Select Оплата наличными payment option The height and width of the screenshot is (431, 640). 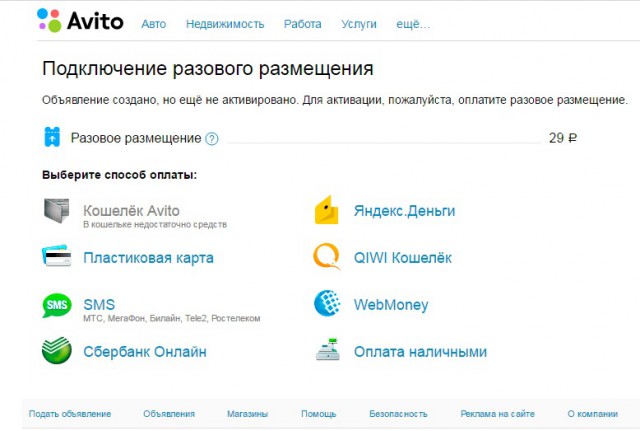tap(420, 352)
